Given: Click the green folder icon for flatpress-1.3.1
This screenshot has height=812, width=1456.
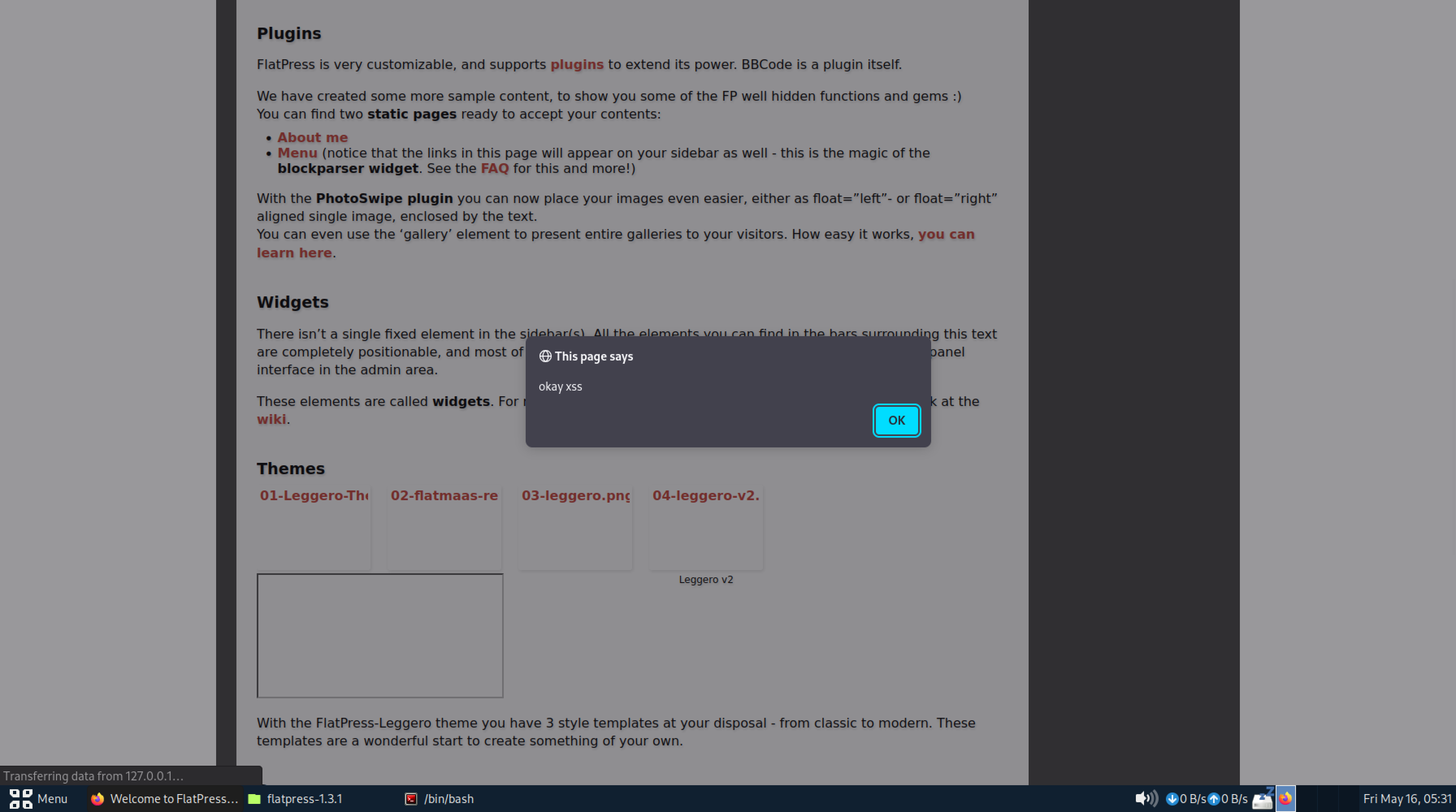Looking at the screenshot, I should click(x=254, y=799).
